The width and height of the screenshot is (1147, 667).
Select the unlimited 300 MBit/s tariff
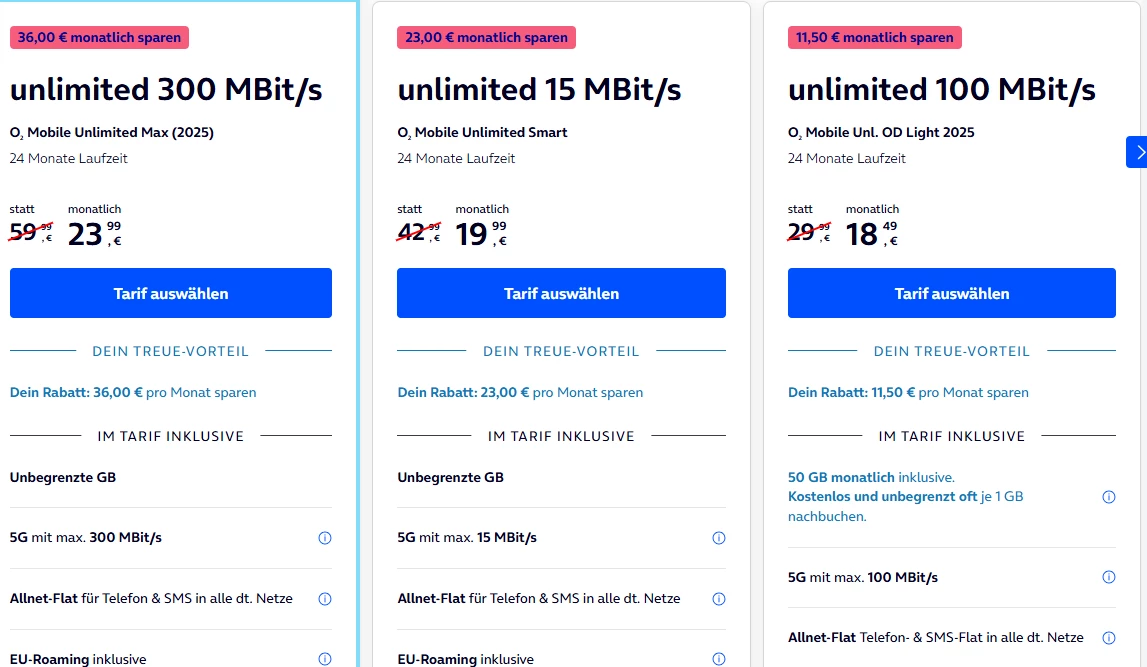tap(171, 293)
